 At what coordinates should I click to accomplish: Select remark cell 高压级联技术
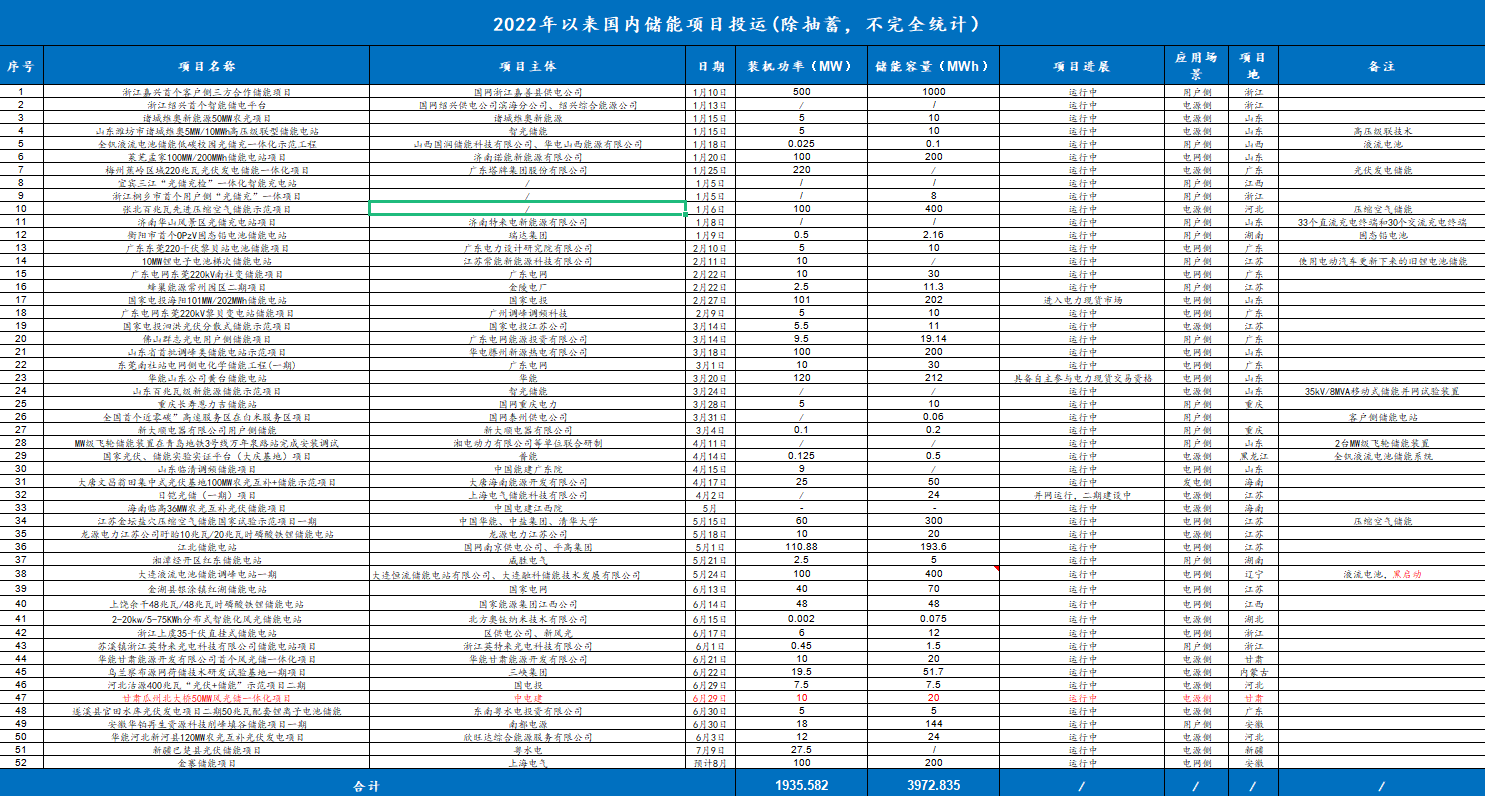pos(1382,131)
